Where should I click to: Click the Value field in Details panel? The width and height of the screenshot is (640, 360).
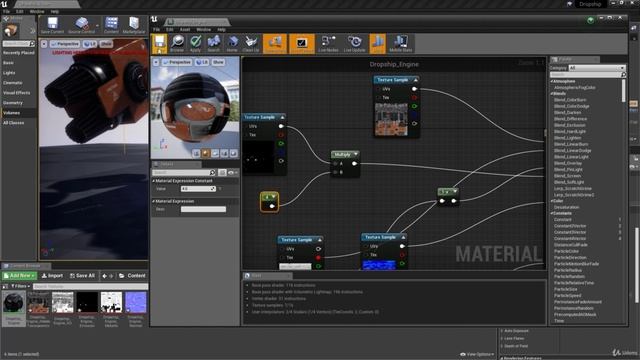198,189
